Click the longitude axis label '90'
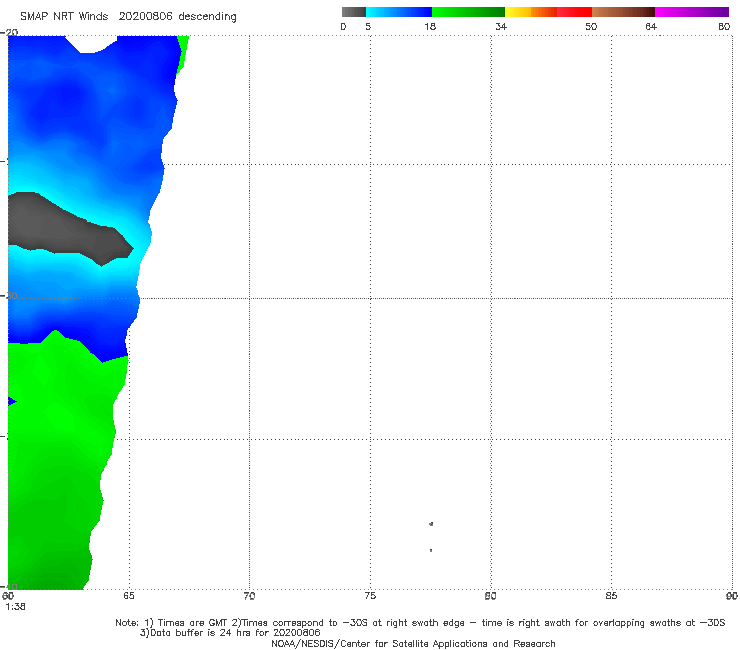 [732, 596]
